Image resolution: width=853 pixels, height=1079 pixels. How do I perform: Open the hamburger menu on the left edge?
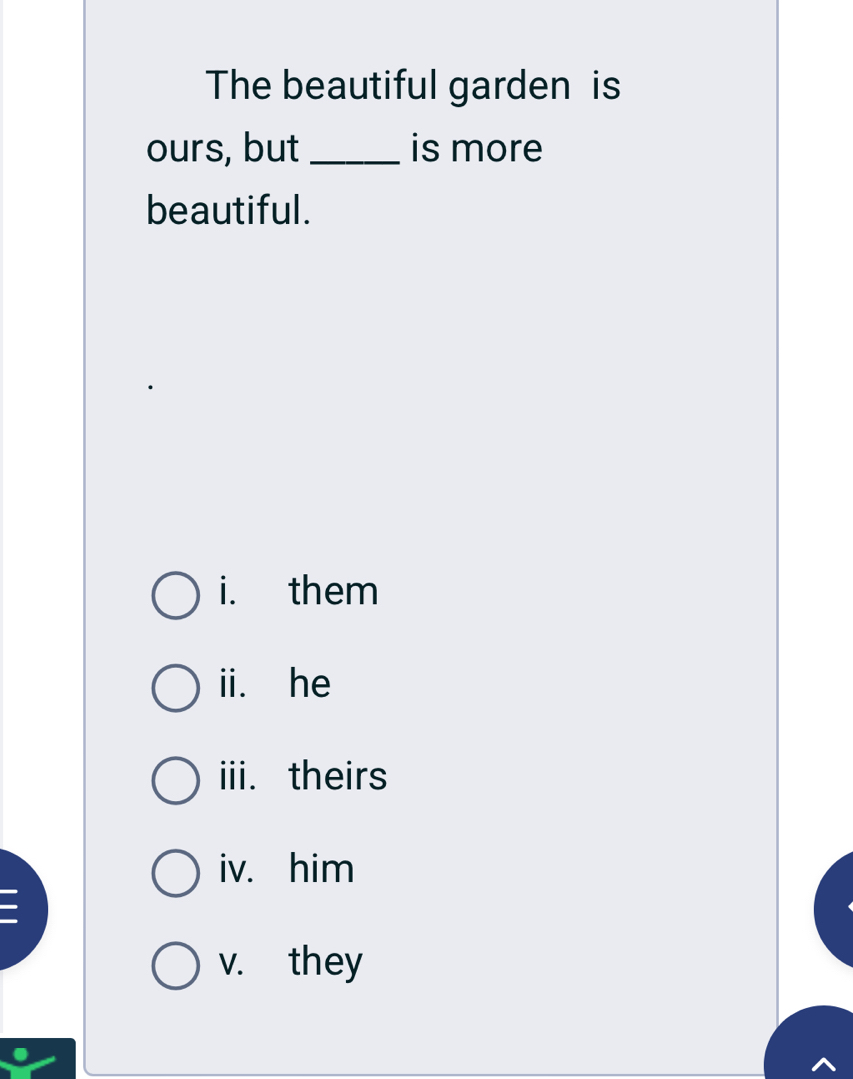pos(14,909)
